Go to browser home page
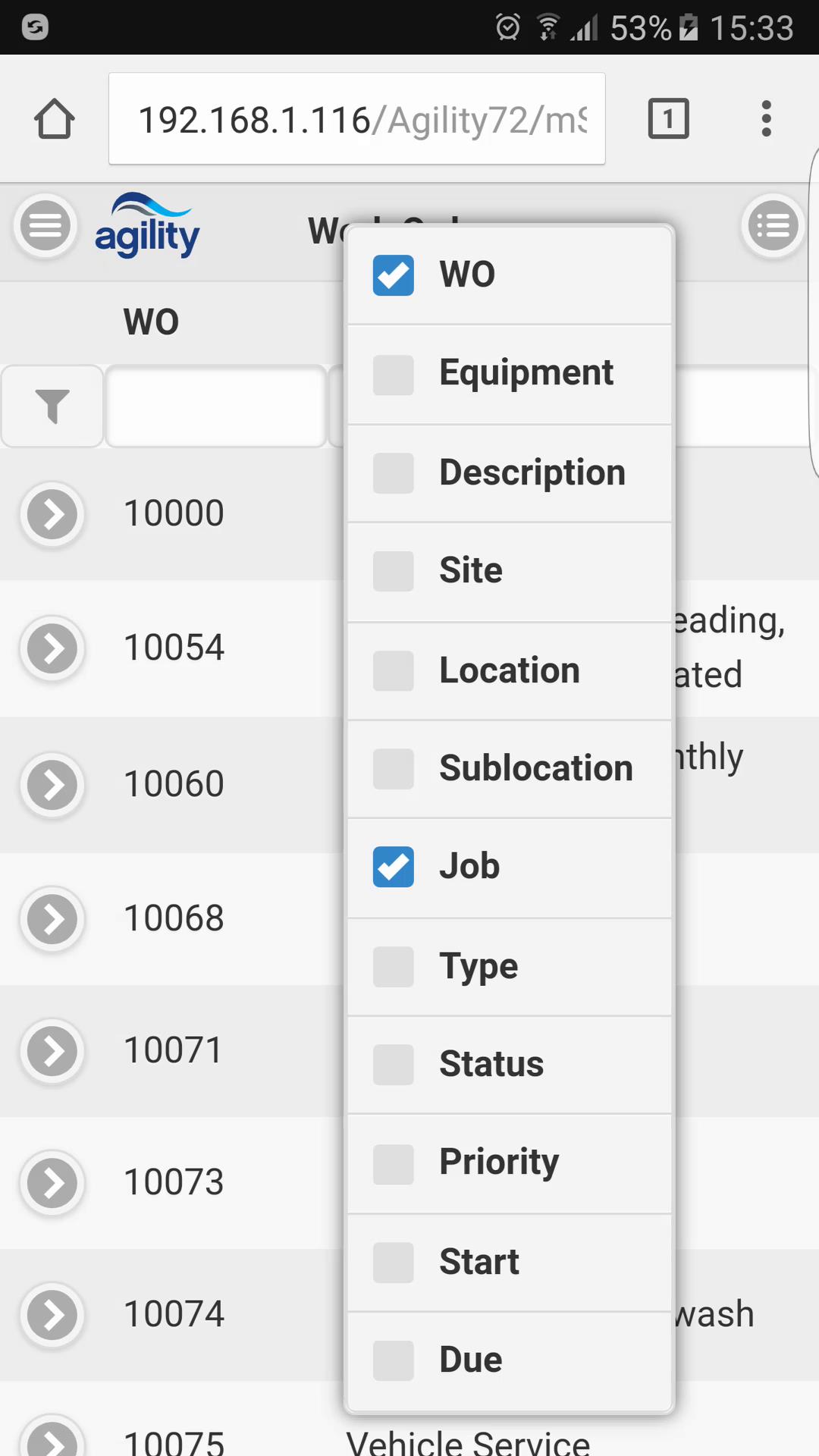 [x=55, y=119]
